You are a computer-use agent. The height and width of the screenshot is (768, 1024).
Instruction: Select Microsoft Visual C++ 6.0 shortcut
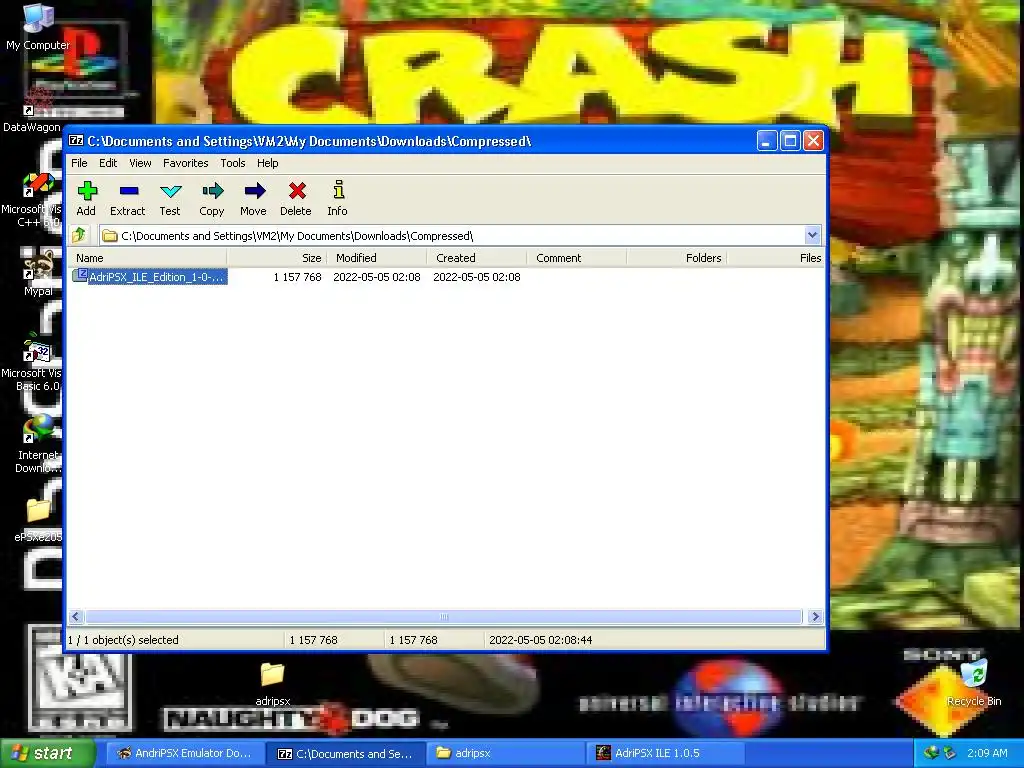[x=31, y=200]
